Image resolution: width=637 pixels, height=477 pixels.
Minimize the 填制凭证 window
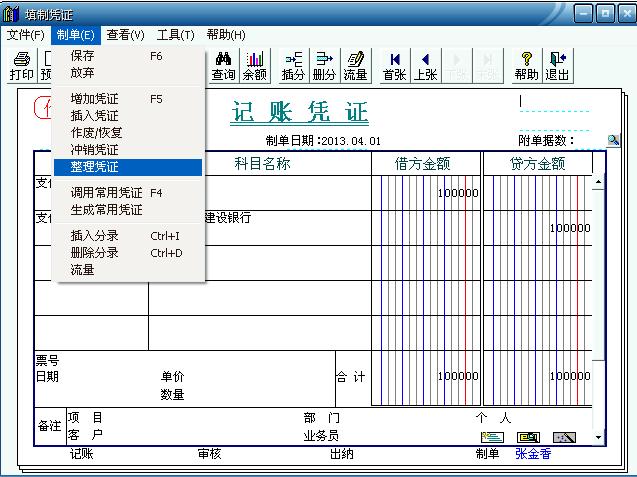pyautogui.click(x=584, y=14)
